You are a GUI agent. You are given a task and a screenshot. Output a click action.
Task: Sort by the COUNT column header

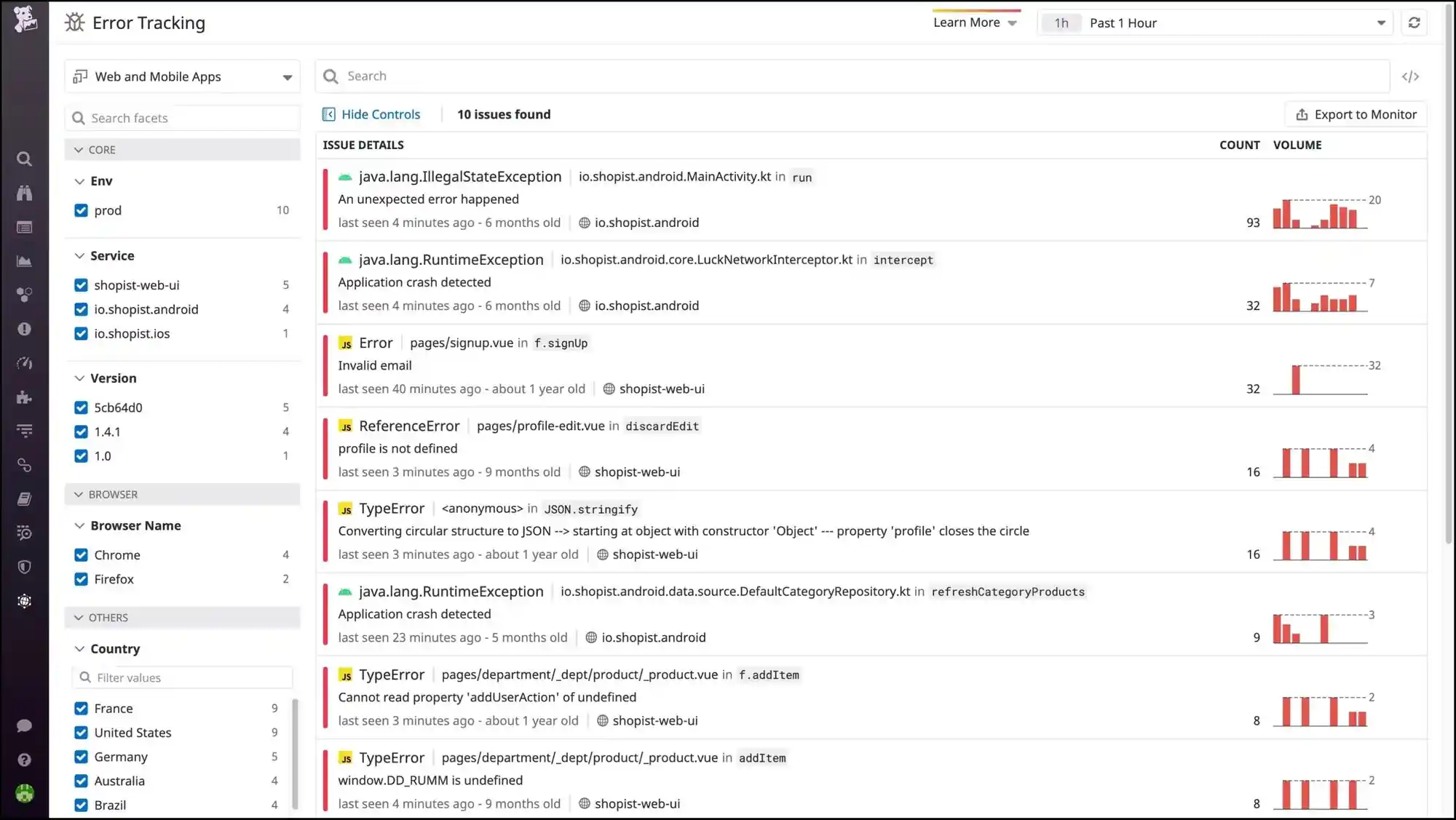(x=1239, y=145)
